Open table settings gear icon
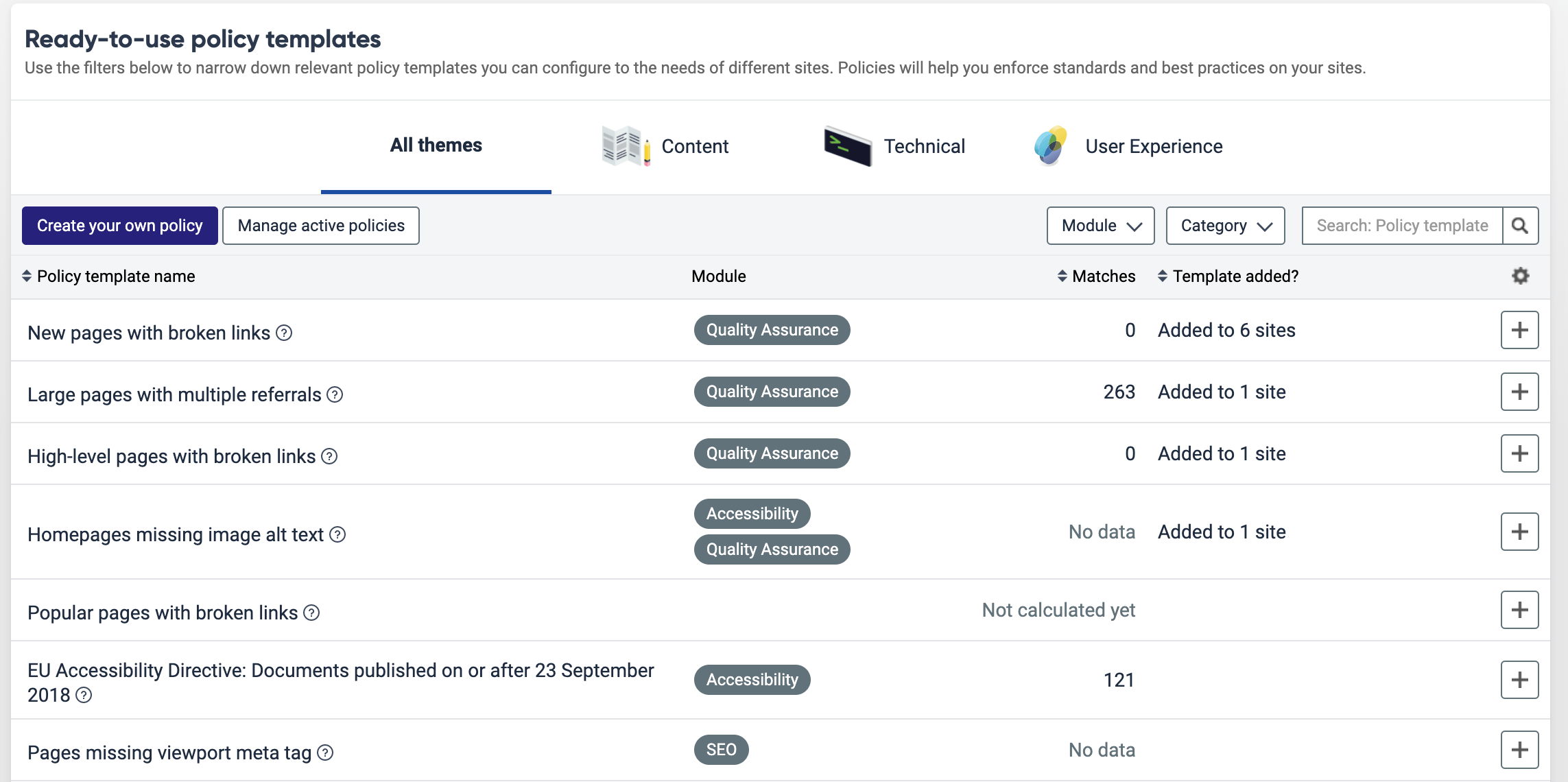This screenshot has height=782, width=1568. tap(1520, 276)
